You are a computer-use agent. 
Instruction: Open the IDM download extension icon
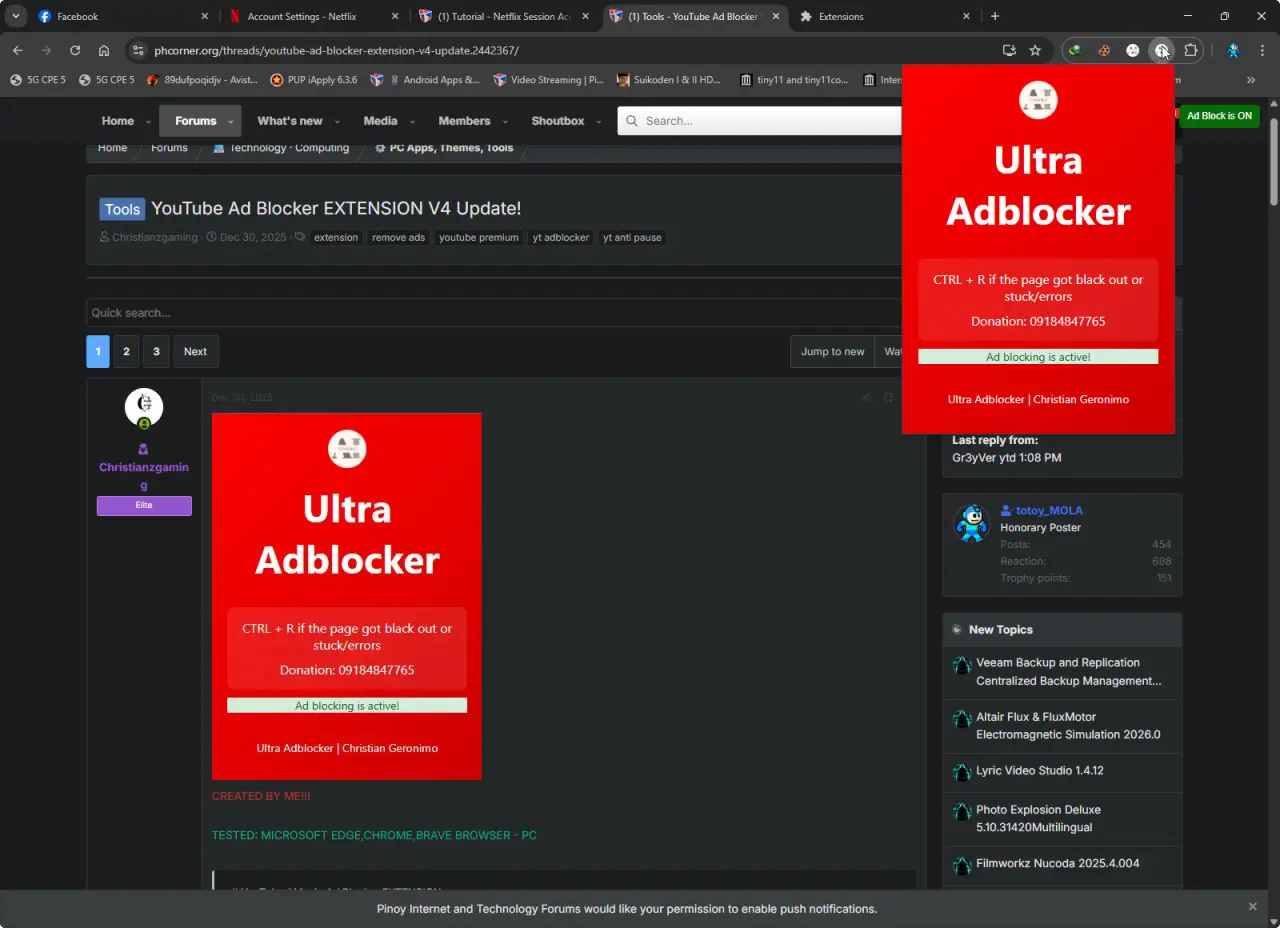tap(1074, 50)
